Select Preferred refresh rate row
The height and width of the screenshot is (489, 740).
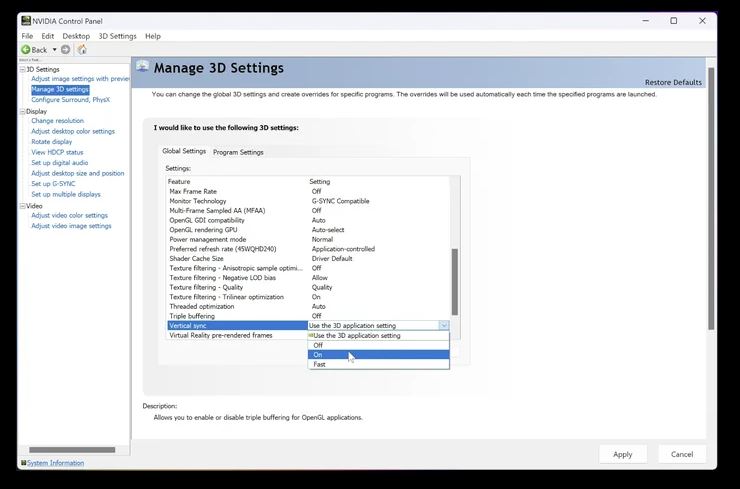pyautogui.click(x=308, y=249)
